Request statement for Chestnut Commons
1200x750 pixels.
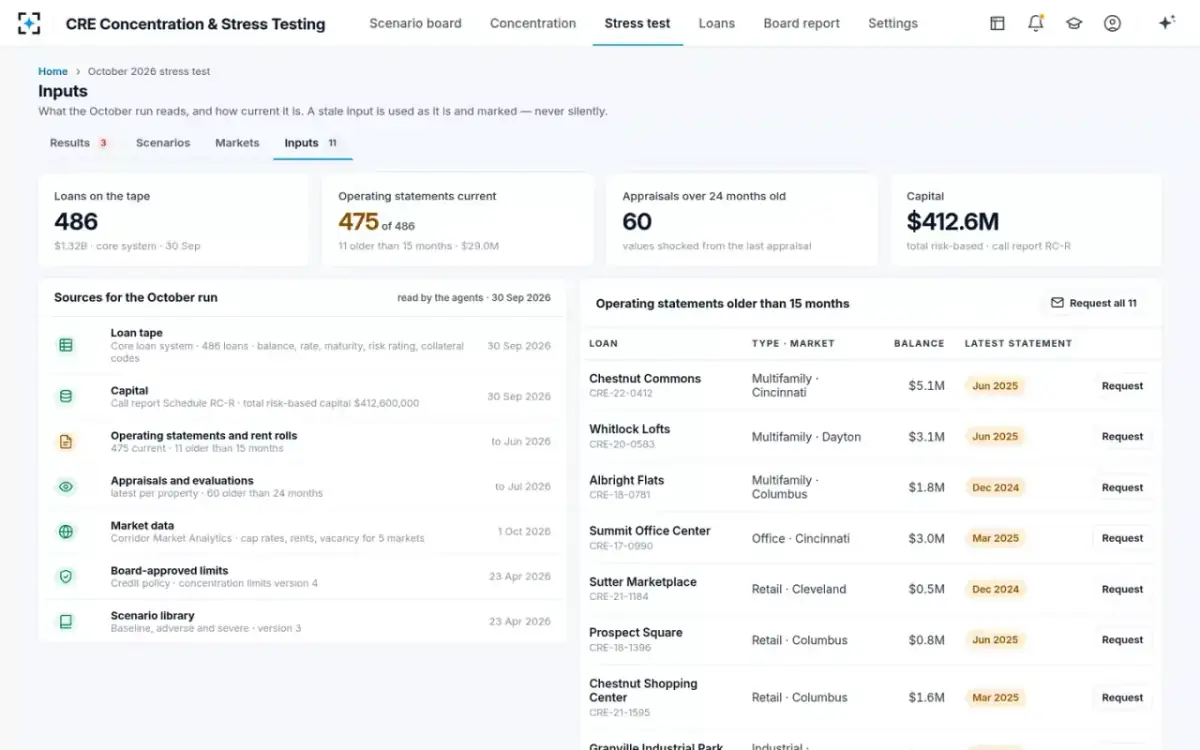tap(1122, 386)
